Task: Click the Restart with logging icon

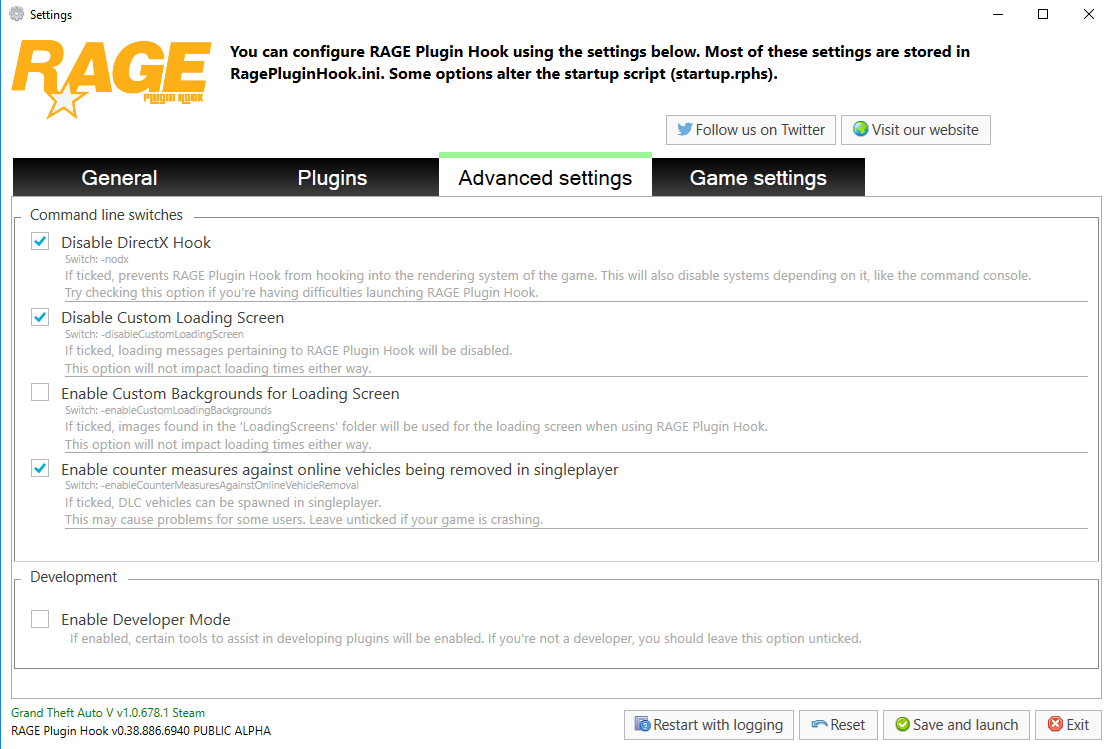Action: tap(642, 725)
